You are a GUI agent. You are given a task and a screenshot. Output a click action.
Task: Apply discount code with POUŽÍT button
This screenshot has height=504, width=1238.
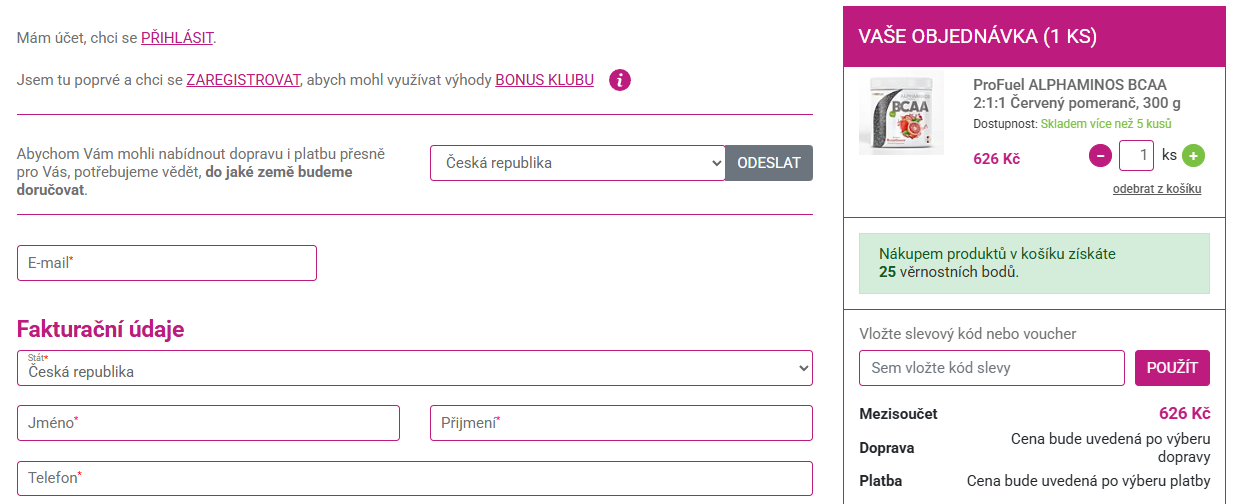1172,368
